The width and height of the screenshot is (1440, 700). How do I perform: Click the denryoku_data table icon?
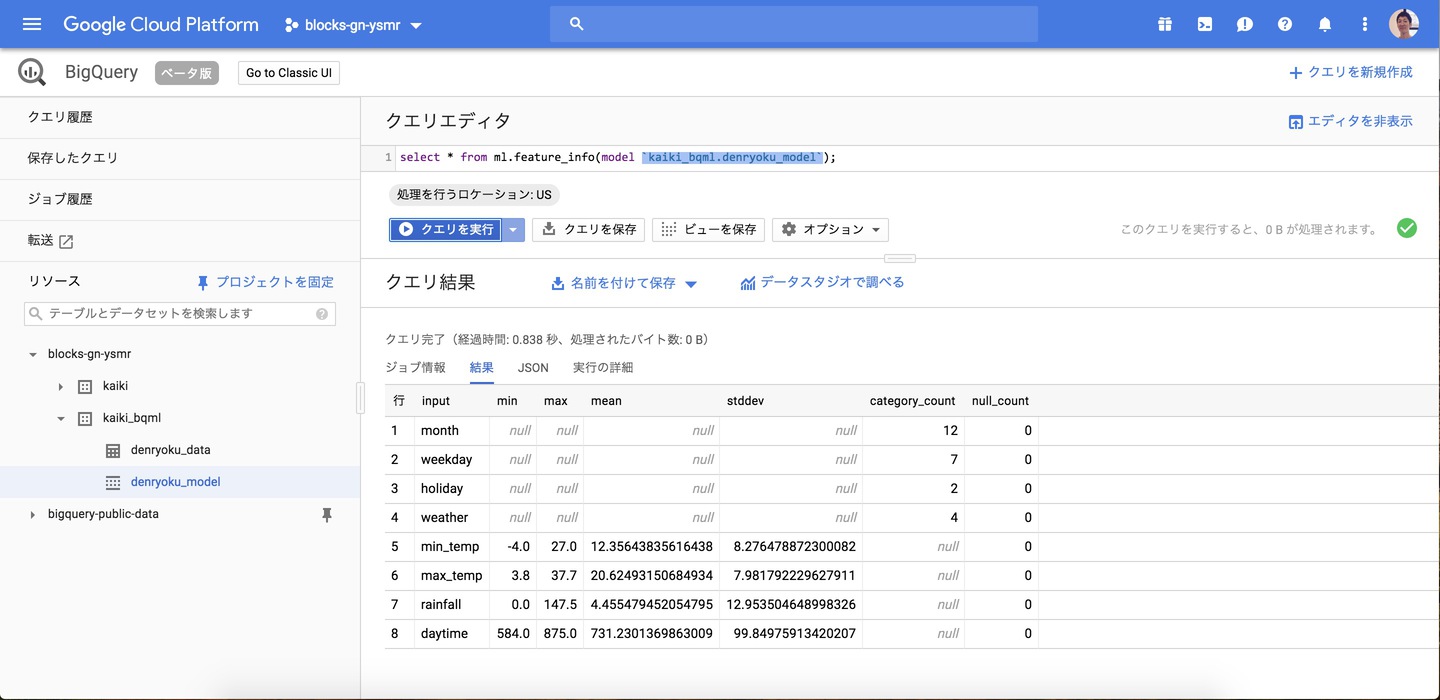(113, 450)
